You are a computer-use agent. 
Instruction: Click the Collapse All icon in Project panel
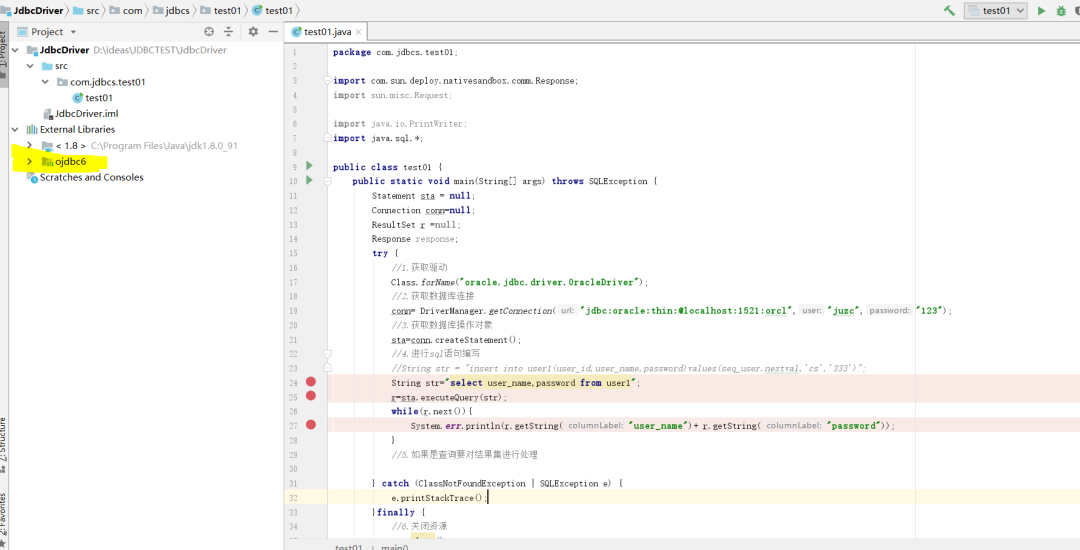[228, 32]
